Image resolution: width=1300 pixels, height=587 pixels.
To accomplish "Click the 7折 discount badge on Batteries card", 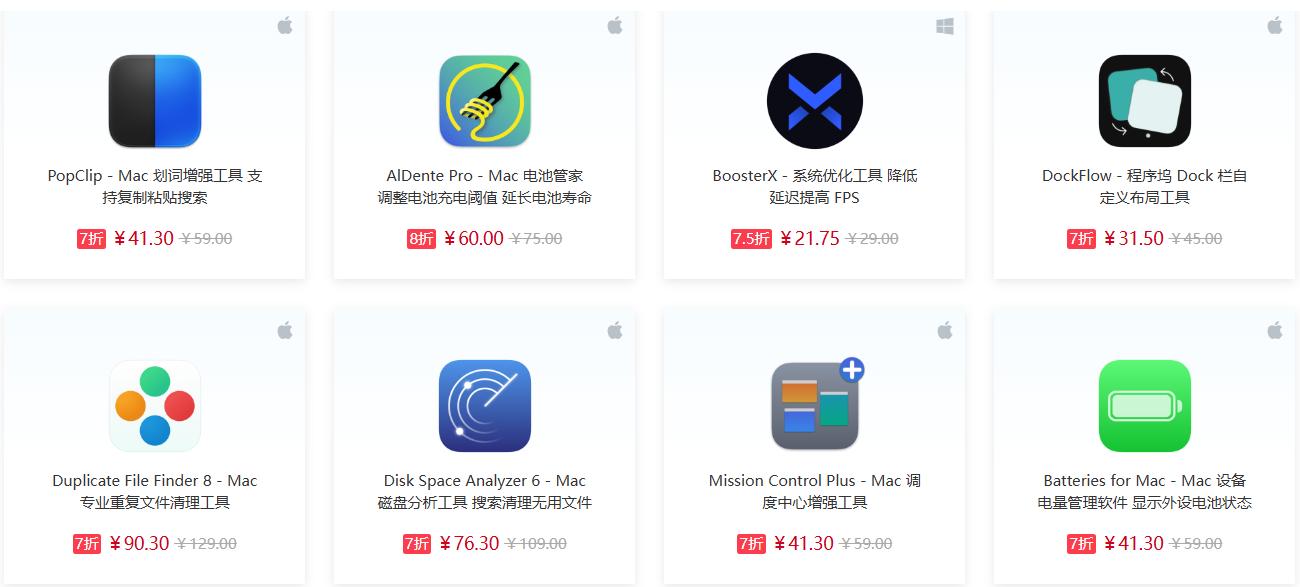I will pyautogui.click(x=1081, y=544).
